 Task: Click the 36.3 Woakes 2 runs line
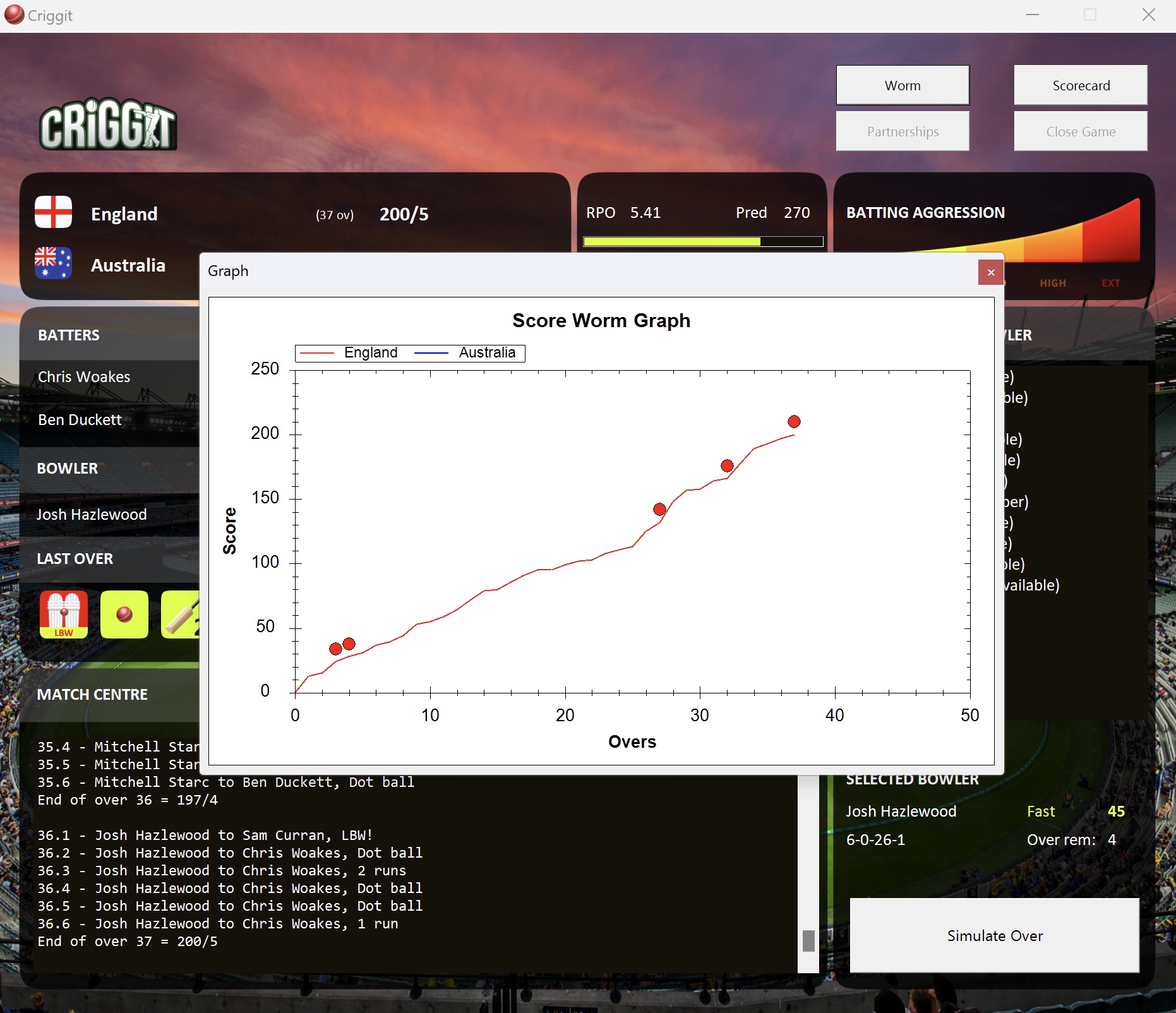(x=222, y=870)
